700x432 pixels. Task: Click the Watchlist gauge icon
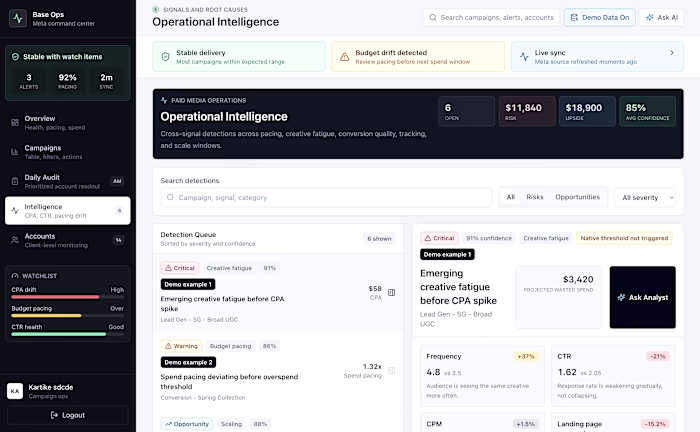(15, 276)
